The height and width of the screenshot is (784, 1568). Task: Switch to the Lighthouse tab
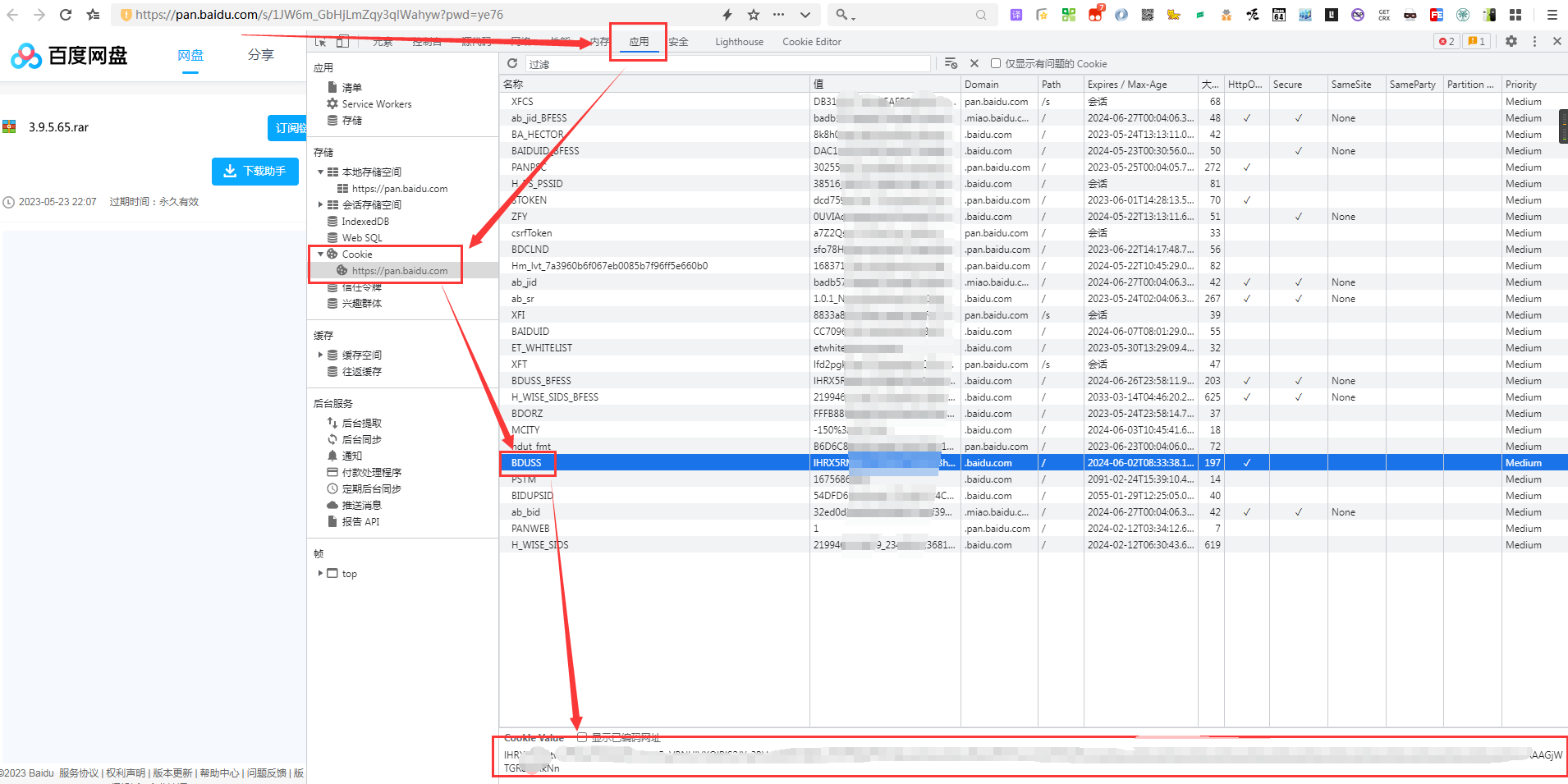[739, 42]
